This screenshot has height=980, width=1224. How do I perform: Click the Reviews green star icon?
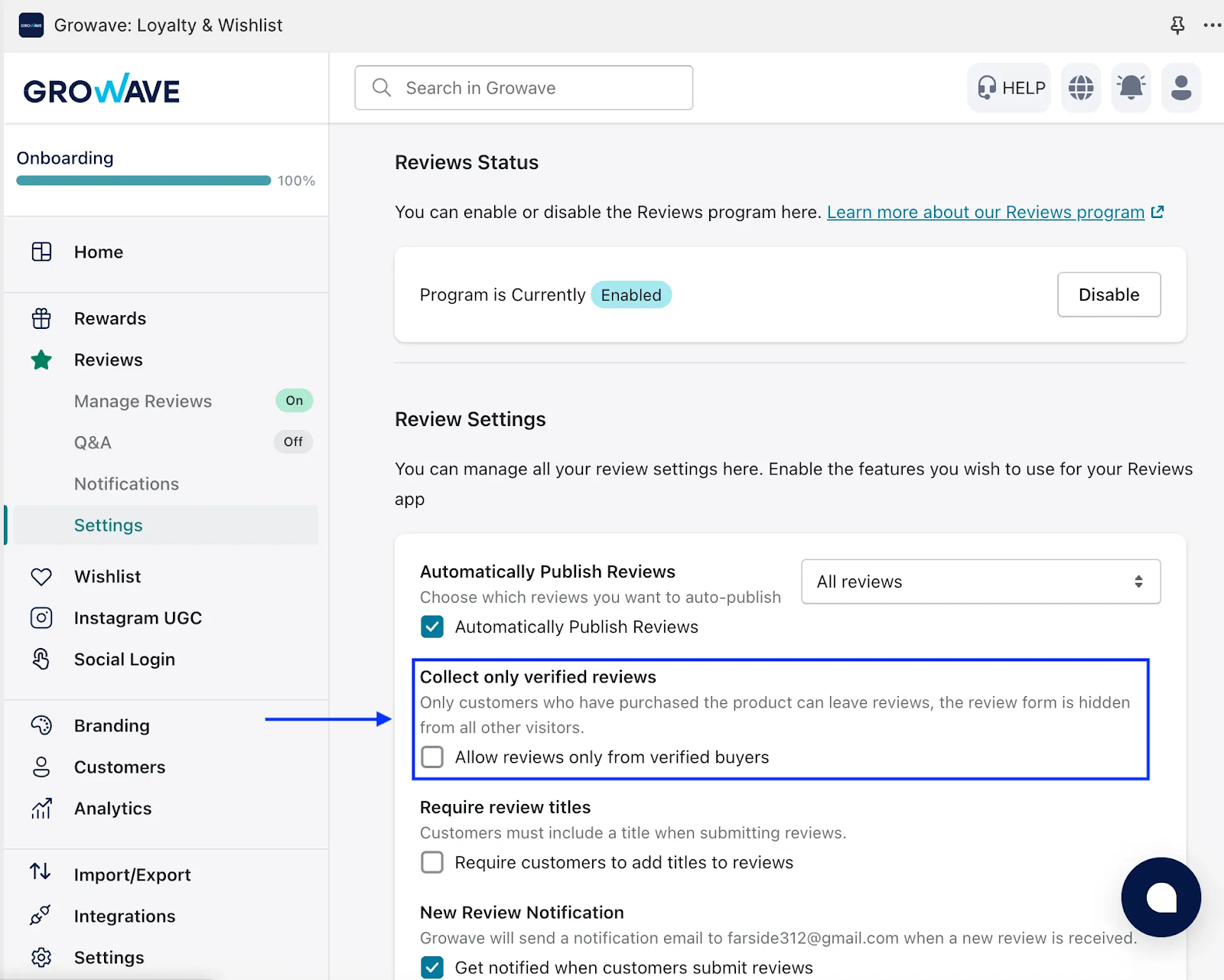(x=41, y=360)
